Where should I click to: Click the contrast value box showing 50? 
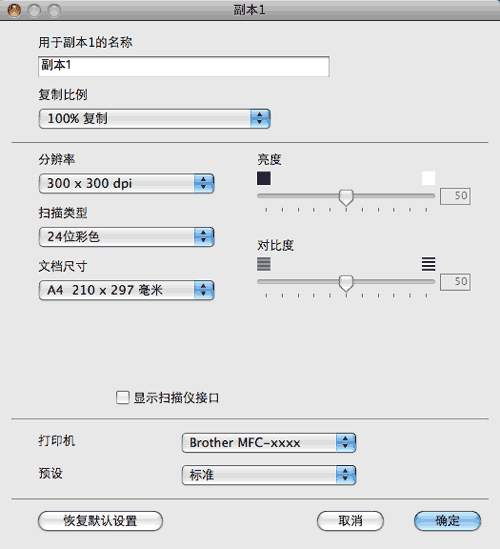[455, 282]
